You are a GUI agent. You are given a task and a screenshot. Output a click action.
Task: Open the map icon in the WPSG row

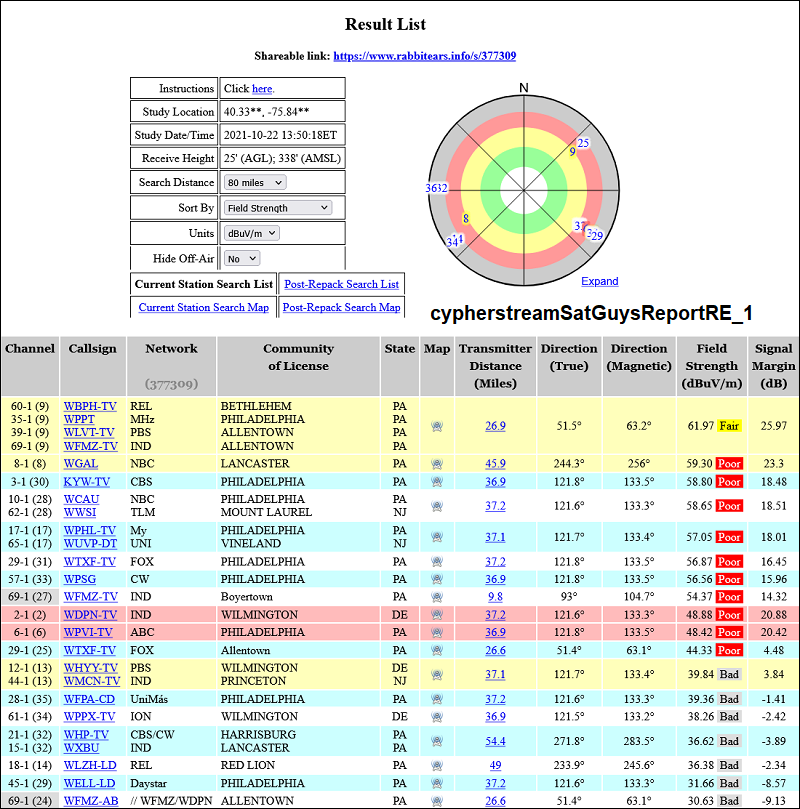click(437, 579)
